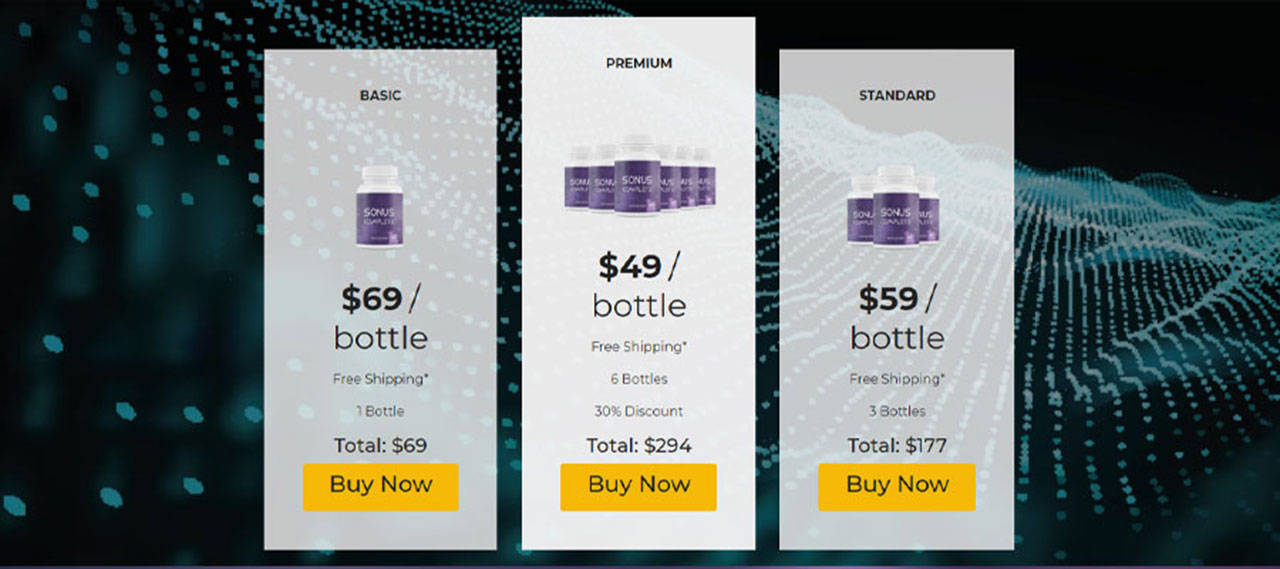
Task: Select the three bottles product image
Action: [896, 205]
